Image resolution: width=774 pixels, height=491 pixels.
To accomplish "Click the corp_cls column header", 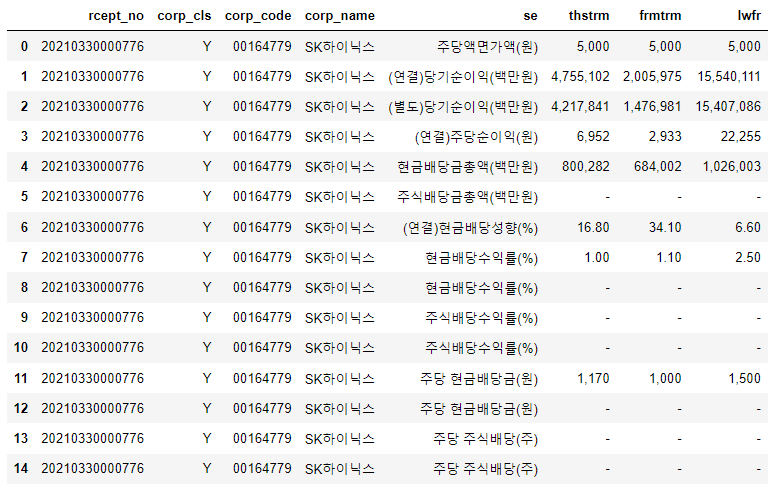I will 184,16.
